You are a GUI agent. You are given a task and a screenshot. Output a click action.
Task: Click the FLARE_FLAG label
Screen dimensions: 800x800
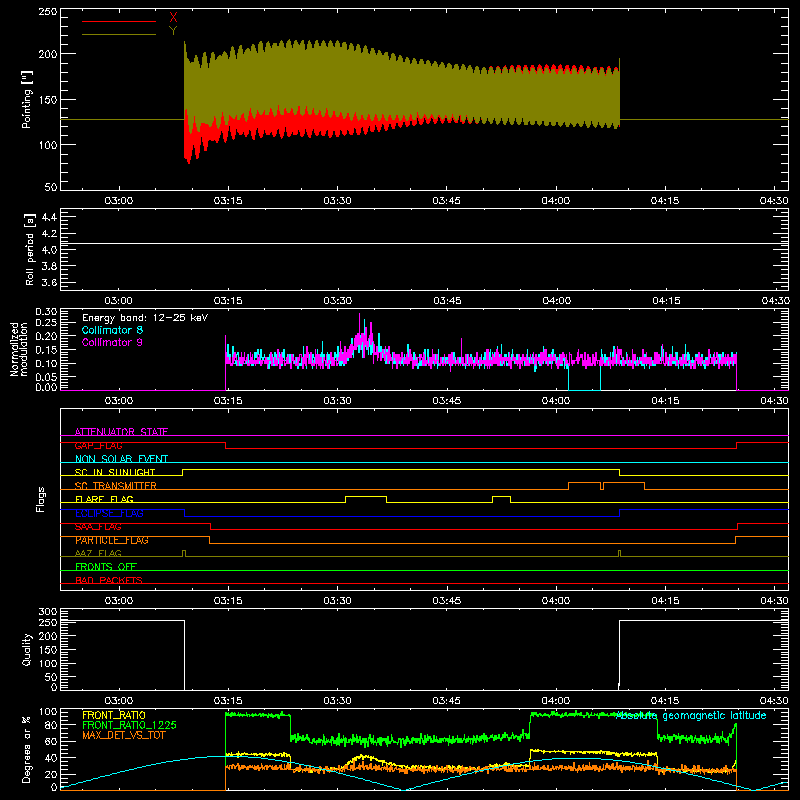(x=104, y=499)
